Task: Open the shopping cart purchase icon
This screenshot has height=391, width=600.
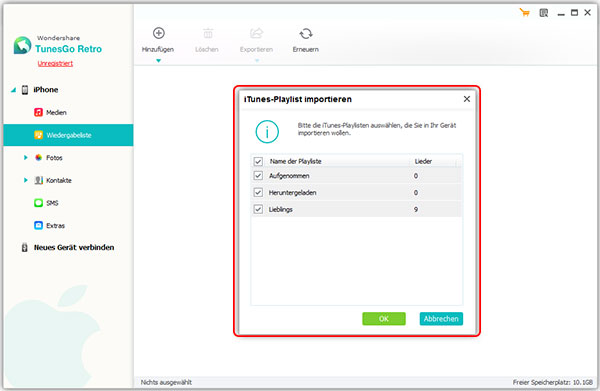Action: point(525,13)
